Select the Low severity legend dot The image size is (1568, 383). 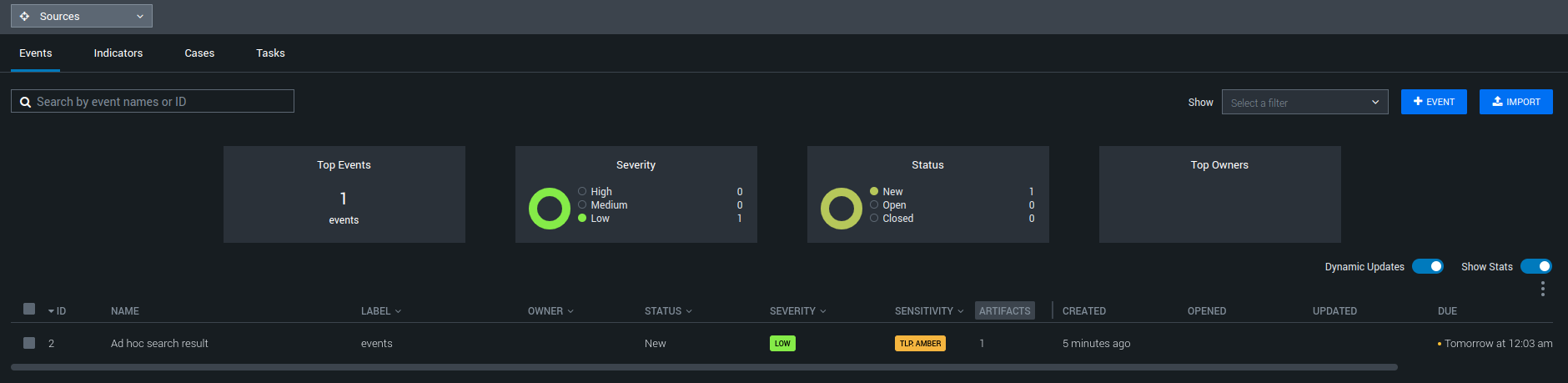point(582,219)
